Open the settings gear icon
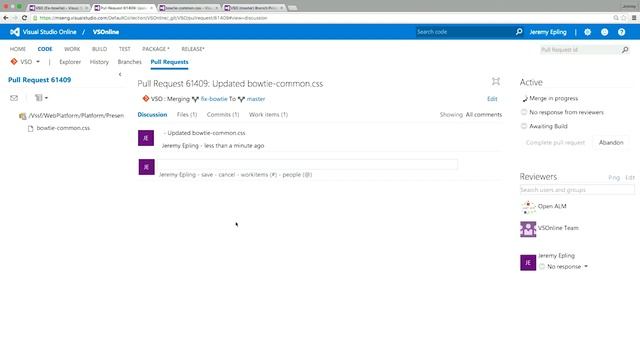 587,32
